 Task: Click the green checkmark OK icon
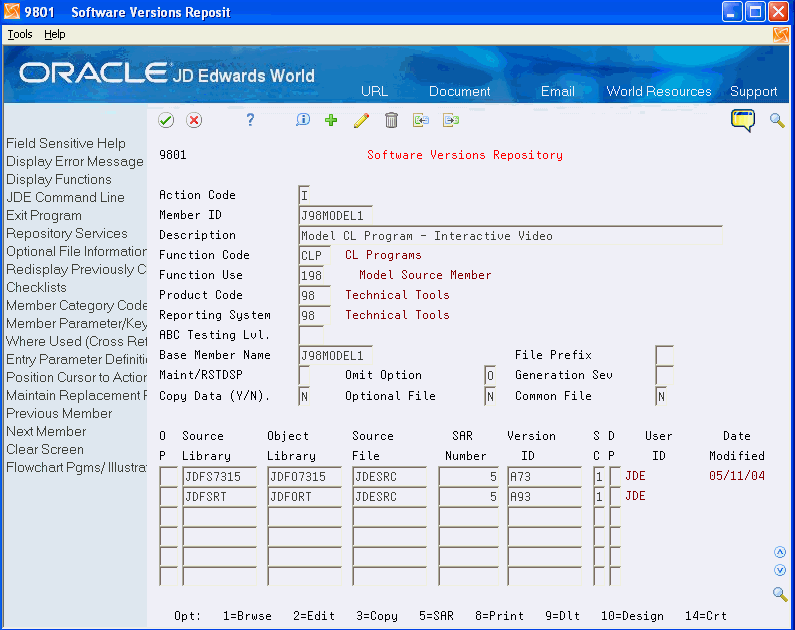[x=166, y=121]
